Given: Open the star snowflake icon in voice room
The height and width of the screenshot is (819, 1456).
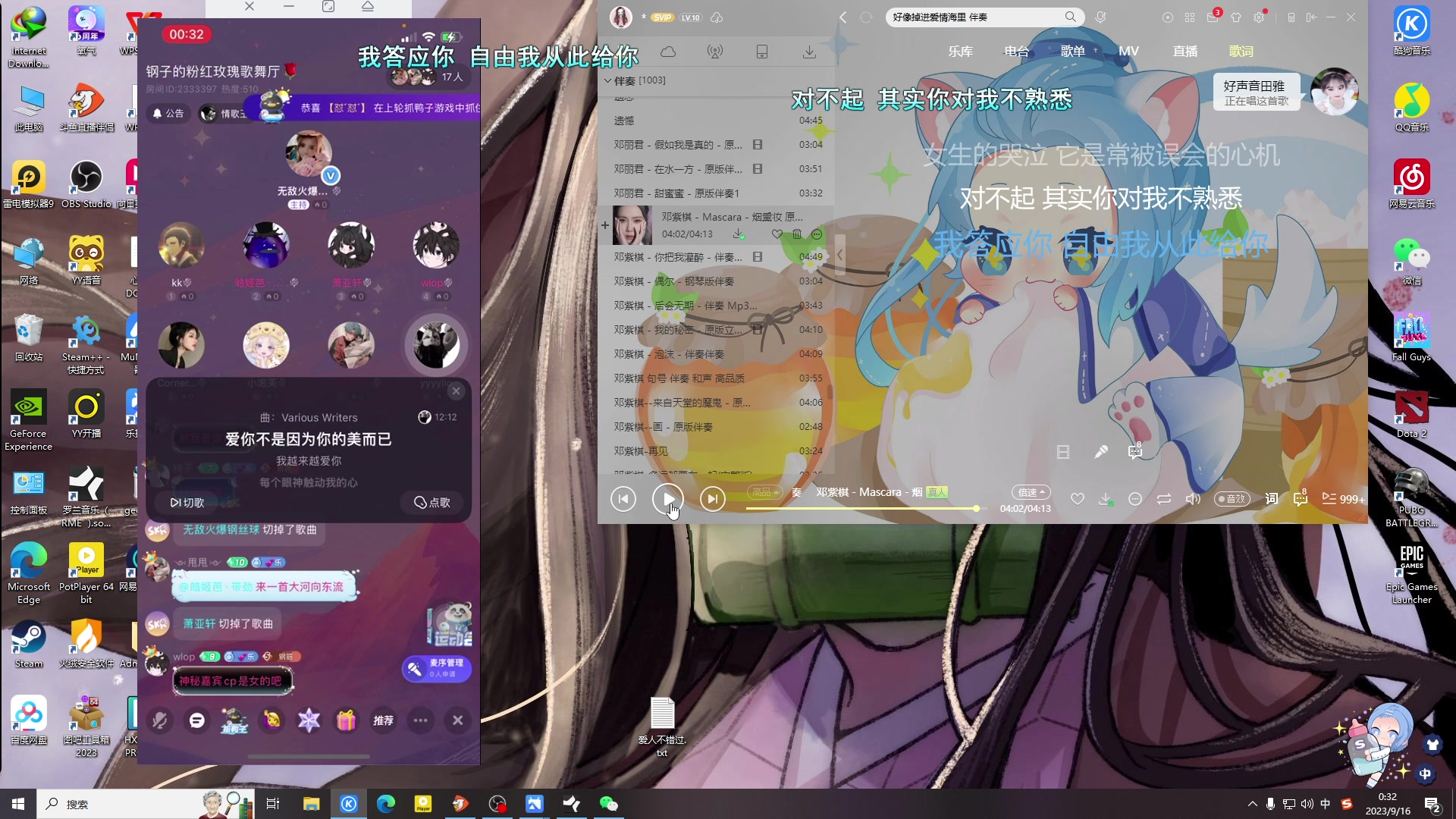Looking at the screenshot, I should tap(309, 720).
